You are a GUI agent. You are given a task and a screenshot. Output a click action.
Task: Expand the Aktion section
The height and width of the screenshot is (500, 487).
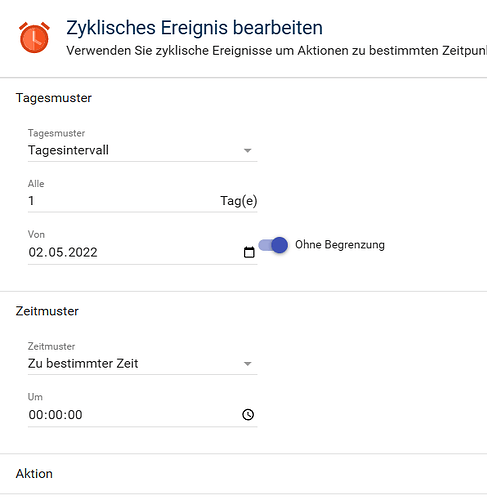coord(243,474)
